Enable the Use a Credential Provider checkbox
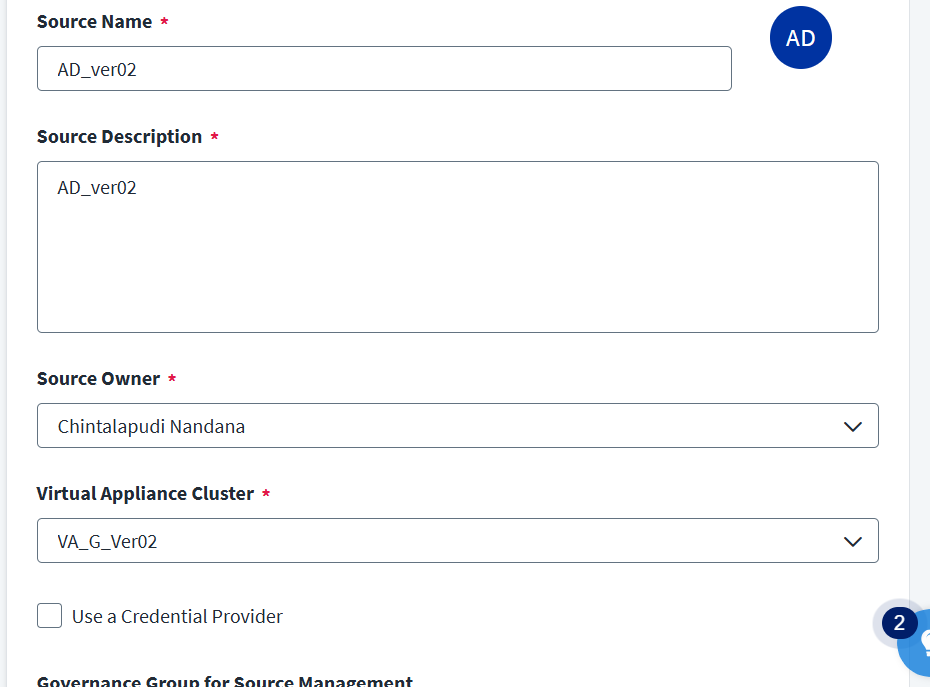This screenshot has width=930, height=687. coord(50,616)
